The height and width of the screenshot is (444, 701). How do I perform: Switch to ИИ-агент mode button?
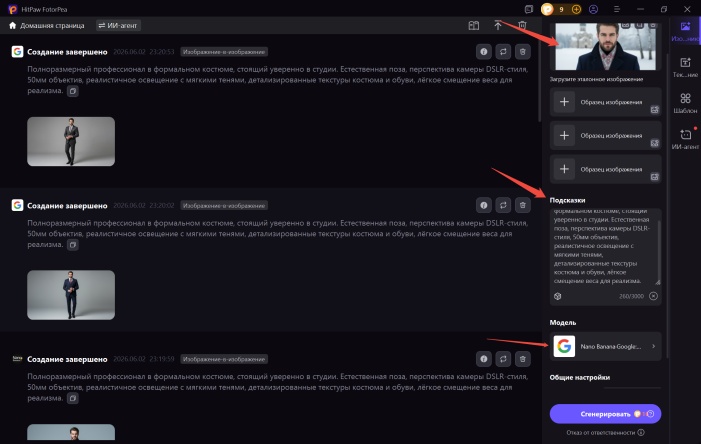(x=118, y=25)
